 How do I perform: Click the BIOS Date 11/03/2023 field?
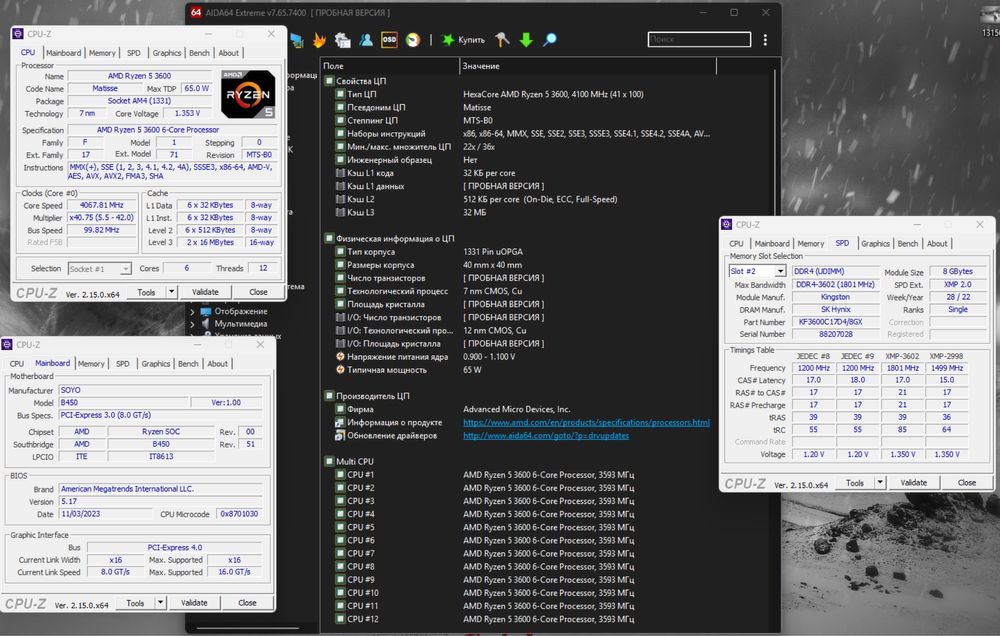(x=106, y=514)
